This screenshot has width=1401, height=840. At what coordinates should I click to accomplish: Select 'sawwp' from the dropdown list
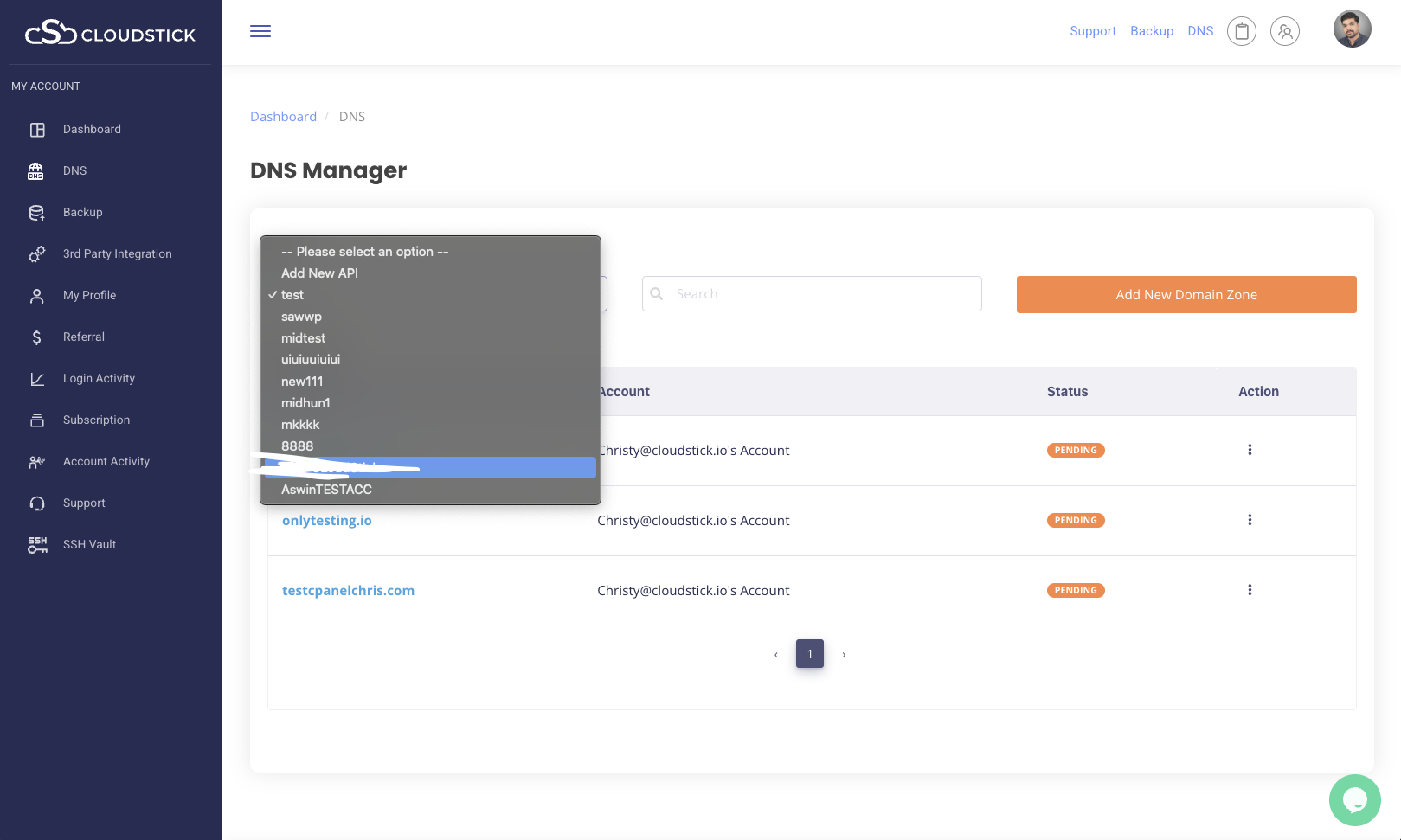[x=301, y=317]
